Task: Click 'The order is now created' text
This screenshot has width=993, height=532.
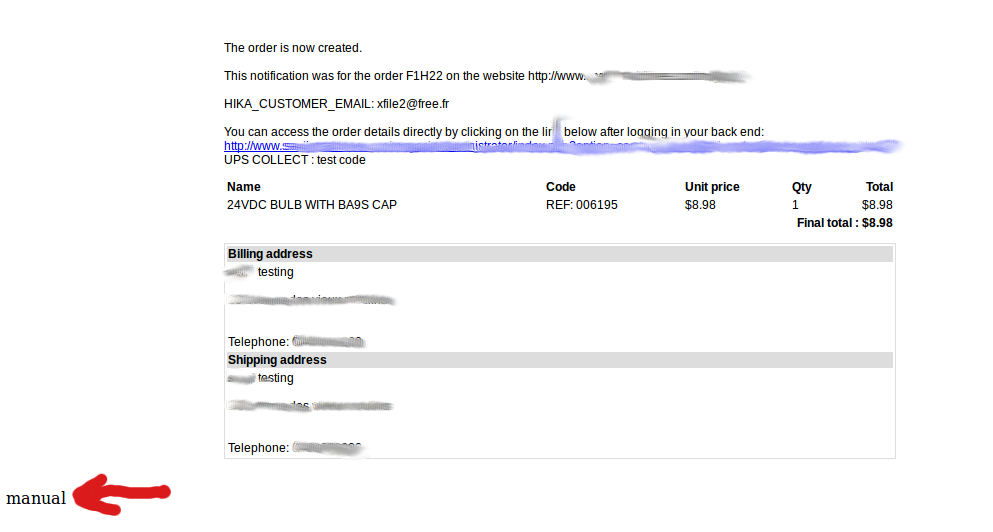Action: [293, 48]
